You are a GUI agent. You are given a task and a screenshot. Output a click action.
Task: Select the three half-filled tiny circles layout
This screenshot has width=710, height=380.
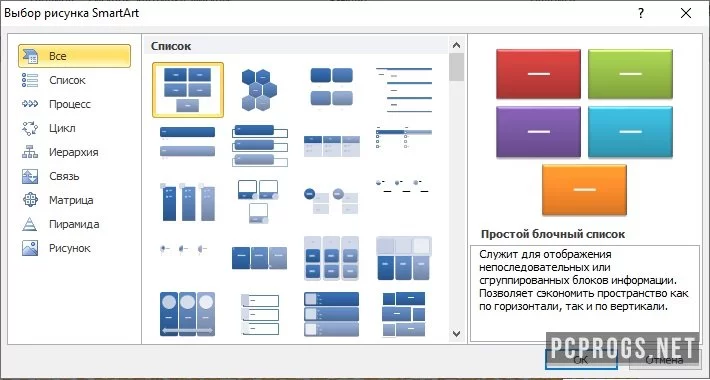point(184,249)
